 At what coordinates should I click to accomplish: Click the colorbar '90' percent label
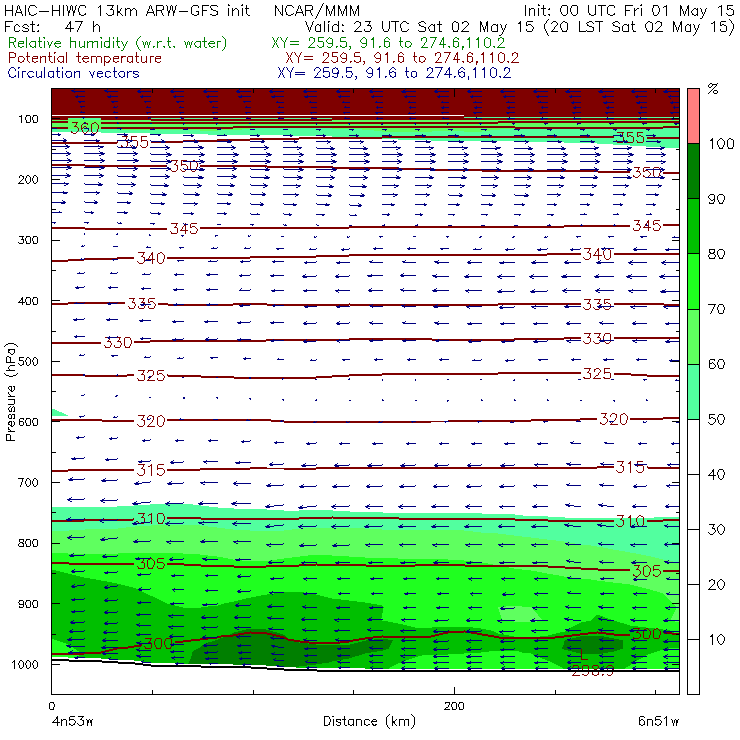[716, 199]
